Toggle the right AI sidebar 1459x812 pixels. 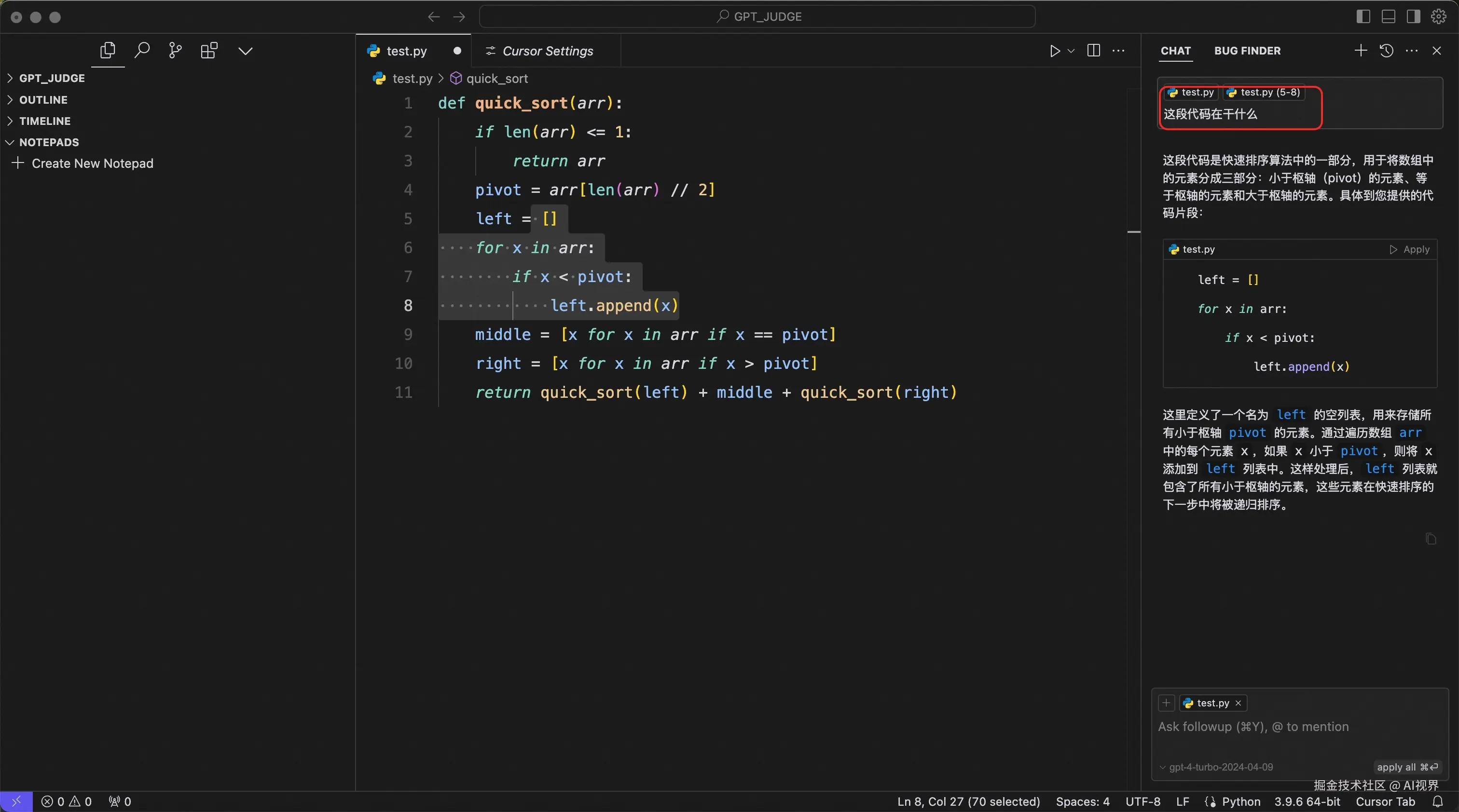[x=1413, y=16]
